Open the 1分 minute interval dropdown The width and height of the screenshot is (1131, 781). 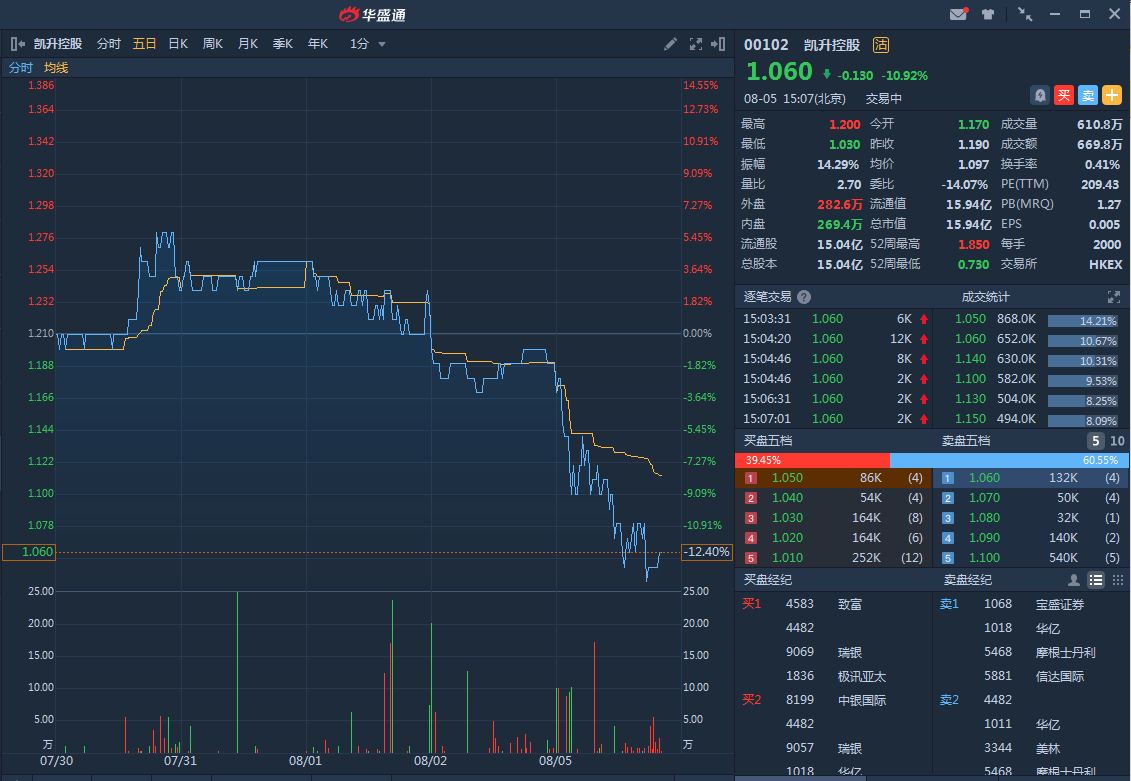[367, 44]
